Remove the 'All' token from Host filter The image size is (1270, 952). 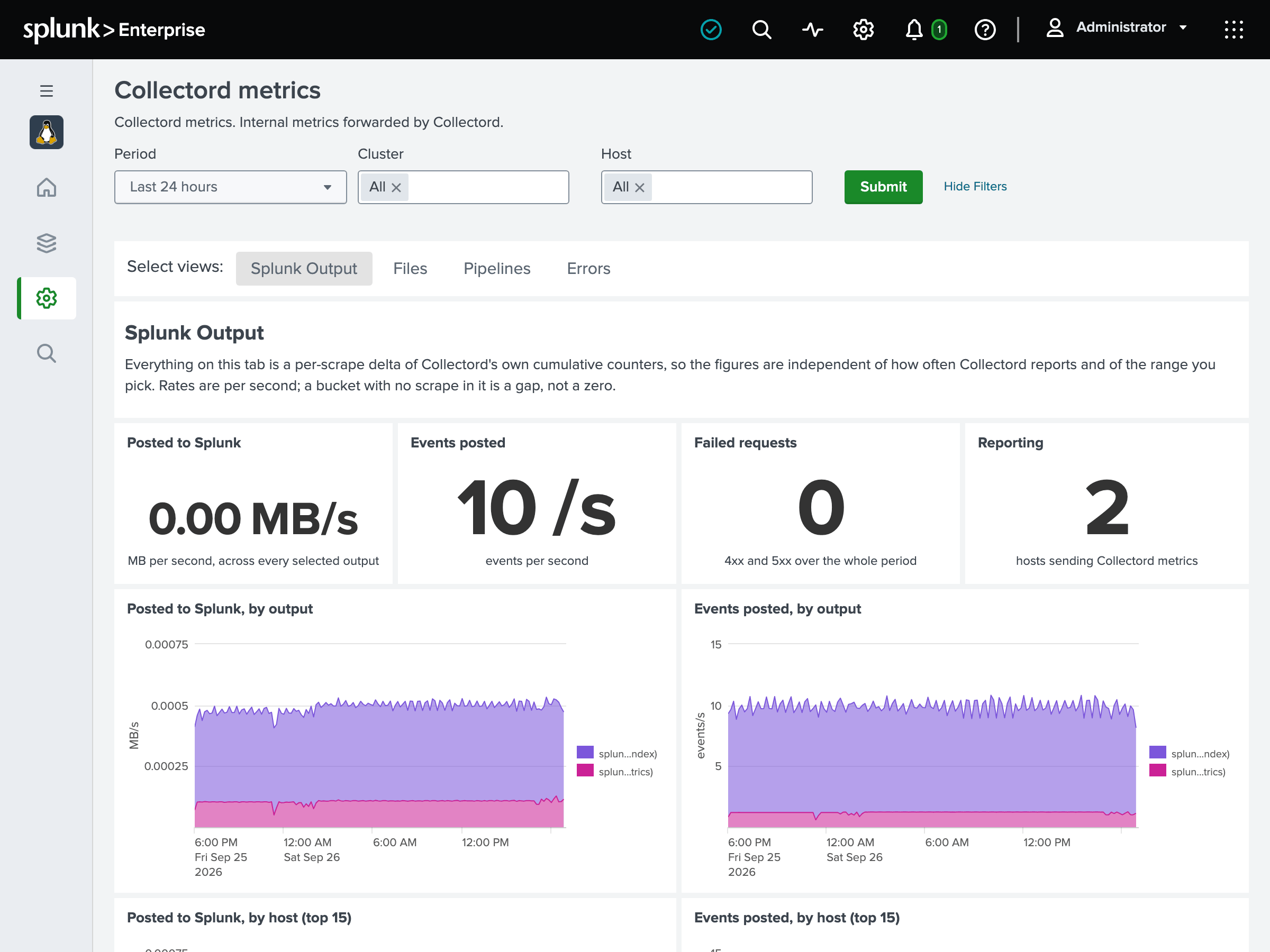(x=639, y=187)
